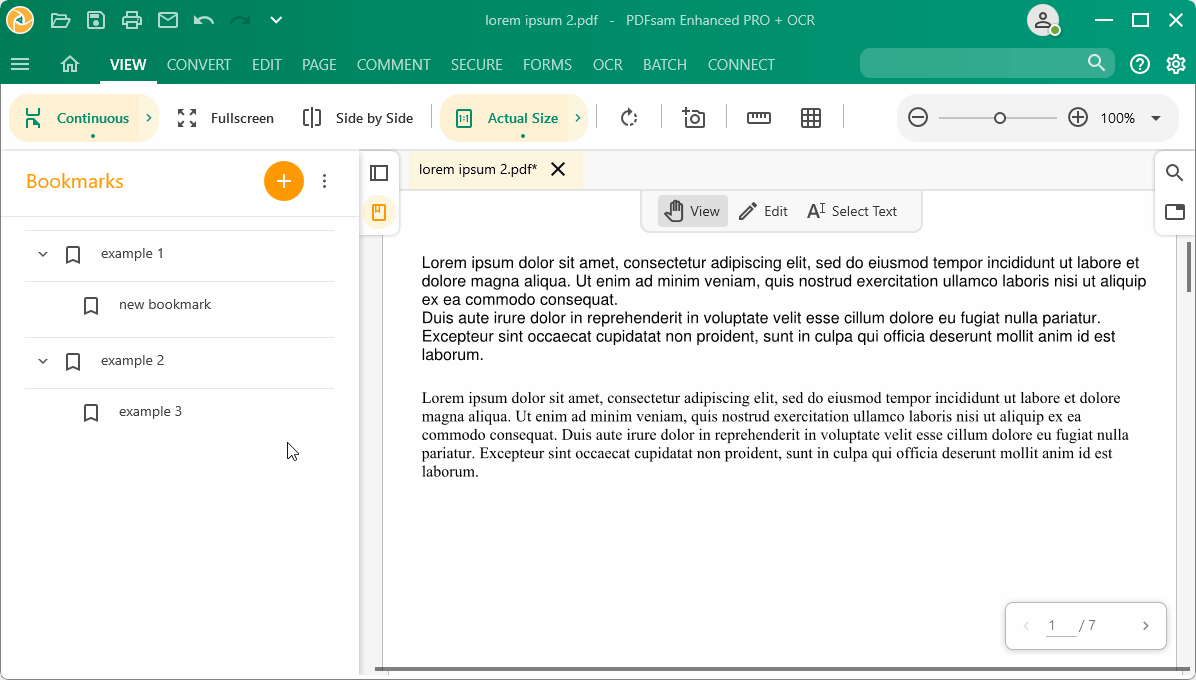The image size is (1196, 680).
Task: Toggle Fullscreen mode
Action: 226,117
